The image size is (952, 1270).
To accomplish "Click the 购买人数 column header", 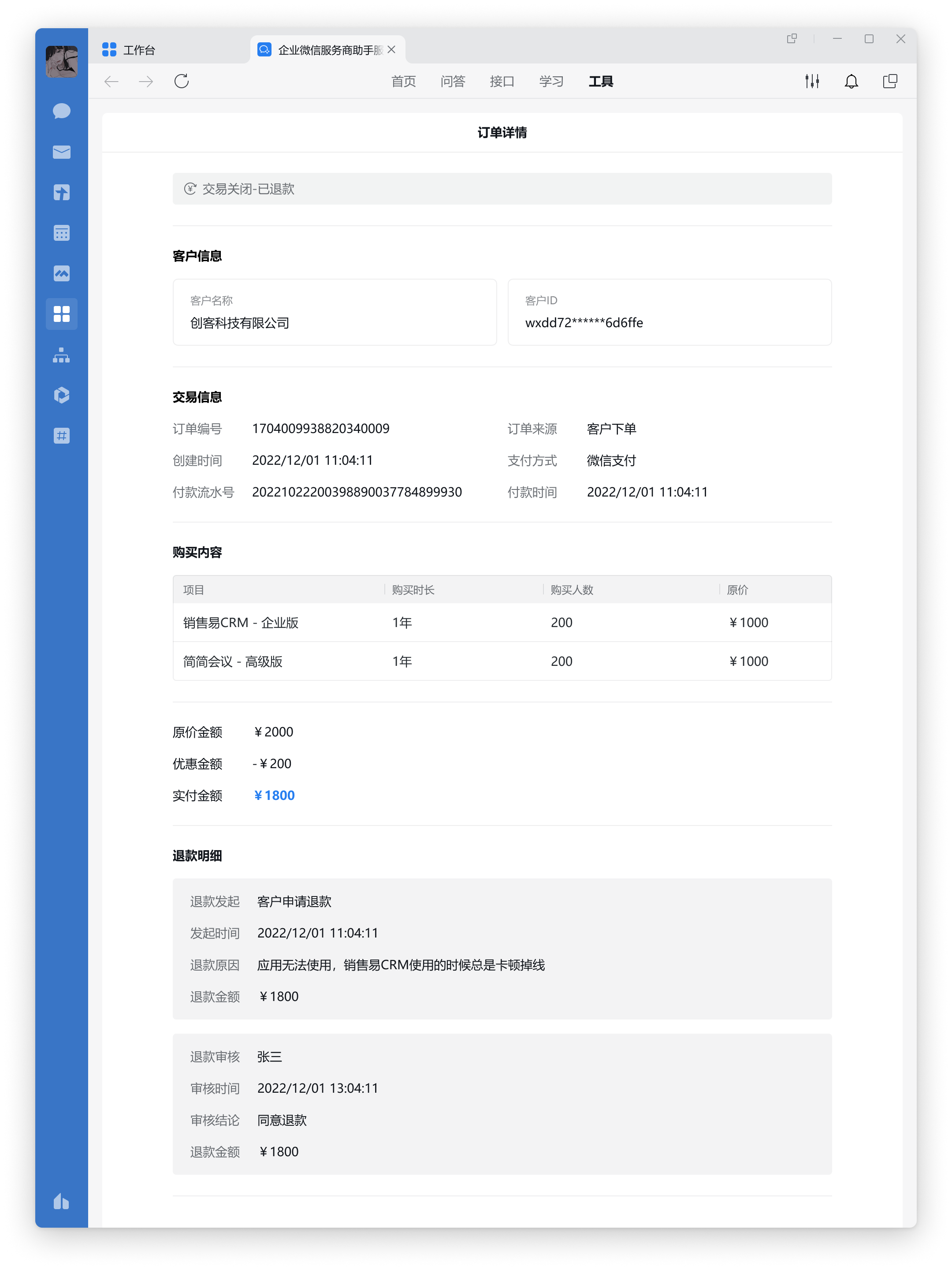I will pyautogui.click(x=572, y=590).
